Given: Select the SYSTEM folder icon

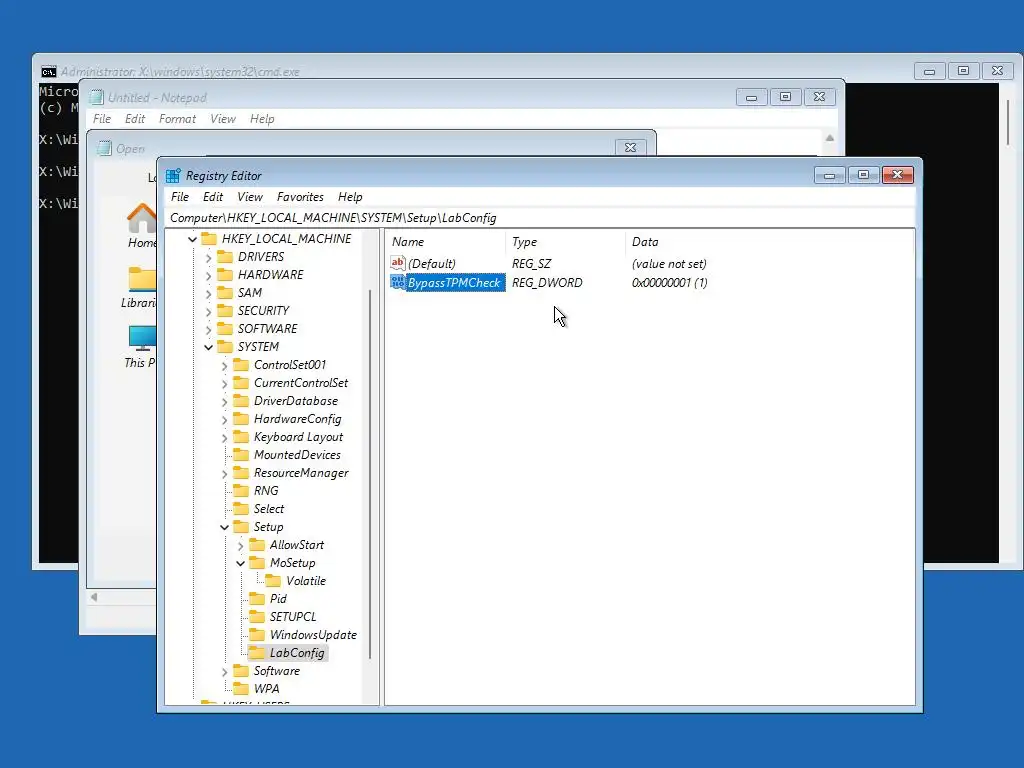Looking at the screenshot, I should pyautogui.click(x=225, y=346).
